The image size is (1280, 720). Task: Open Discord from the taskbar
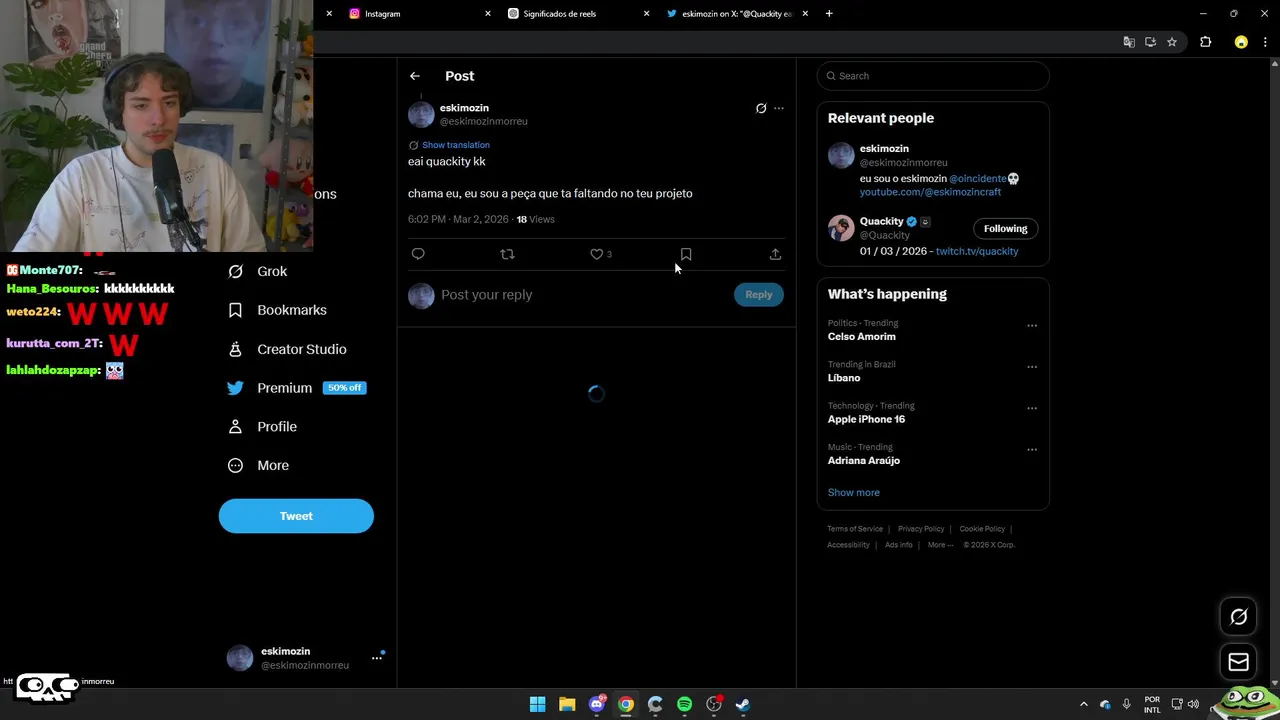pos(597,704)
